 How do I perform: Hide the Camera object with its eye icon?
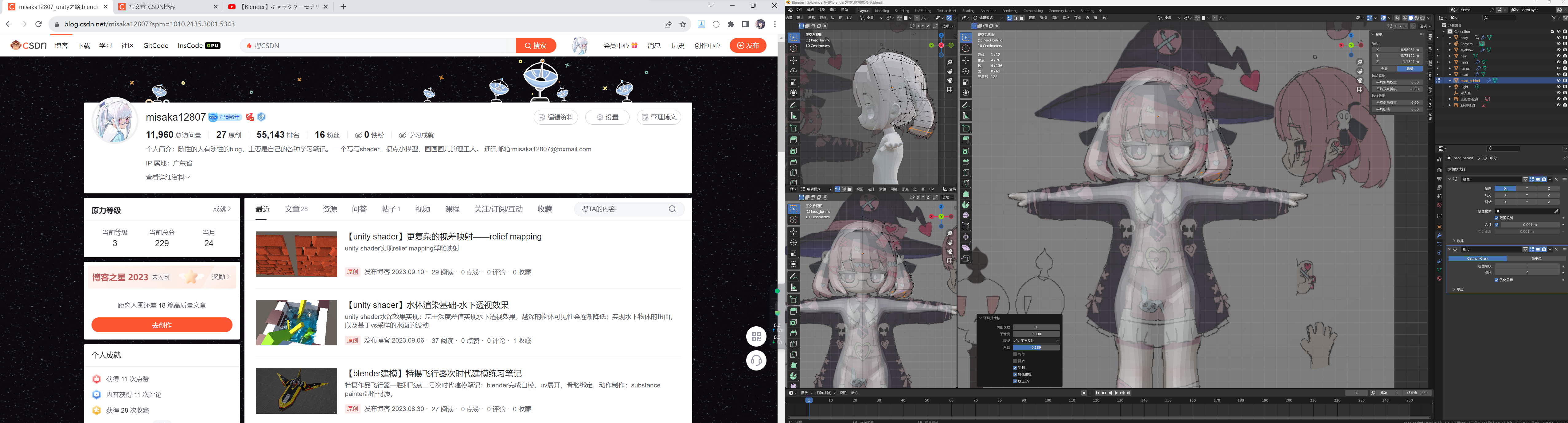[1558, 44]
